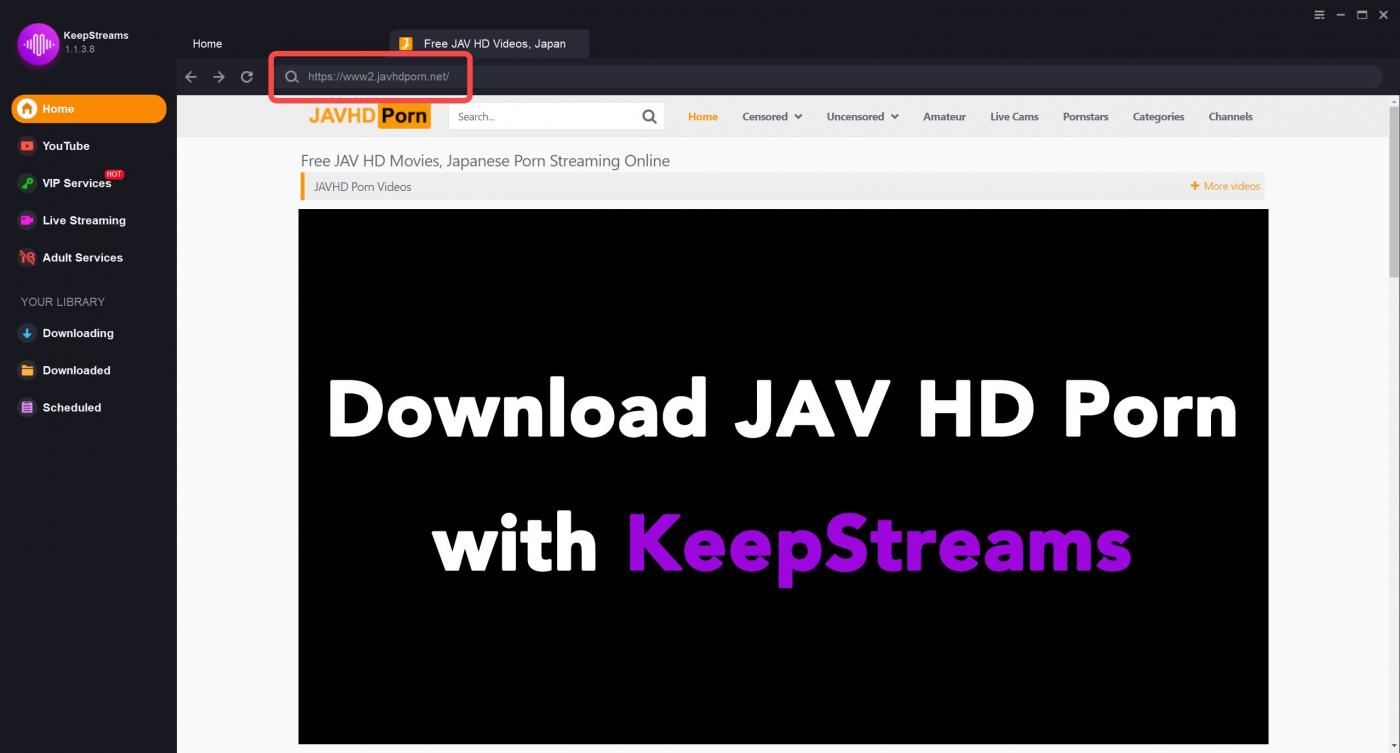Click the site search magnifier icon
The width and height of the screenshot is (1400, 753).
point(649,117)
